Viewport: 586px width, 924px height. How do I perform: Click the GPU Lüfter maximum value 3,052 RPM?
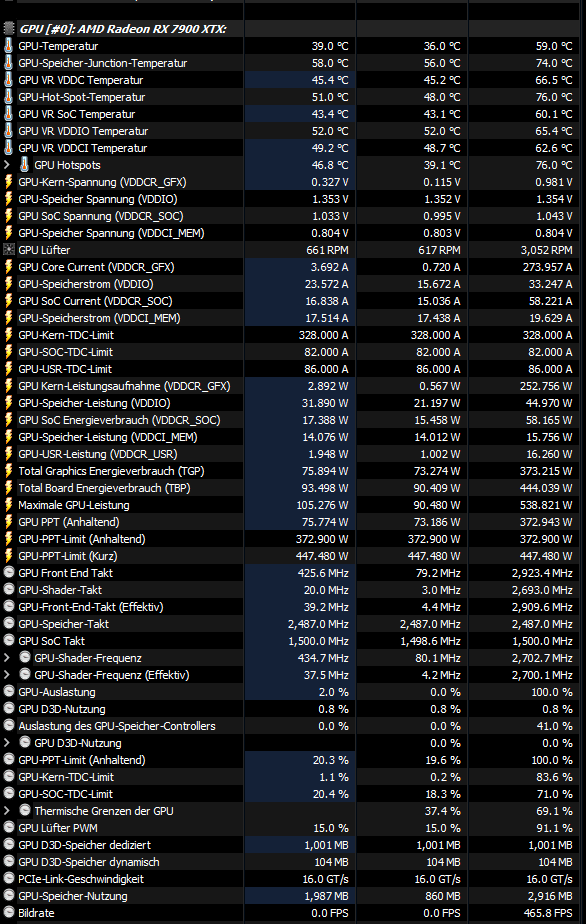(547, 250)
